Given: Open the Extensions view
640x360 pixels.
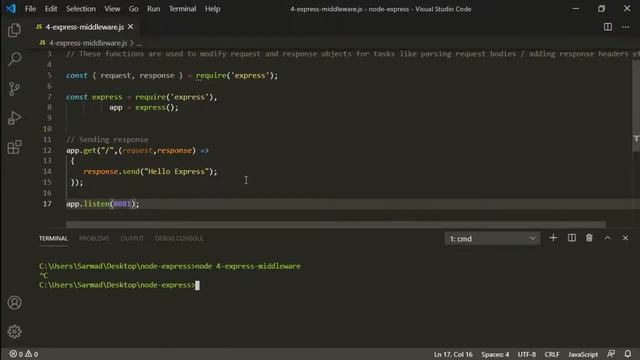Looking at the screenshot, I should tap(14, 147).
